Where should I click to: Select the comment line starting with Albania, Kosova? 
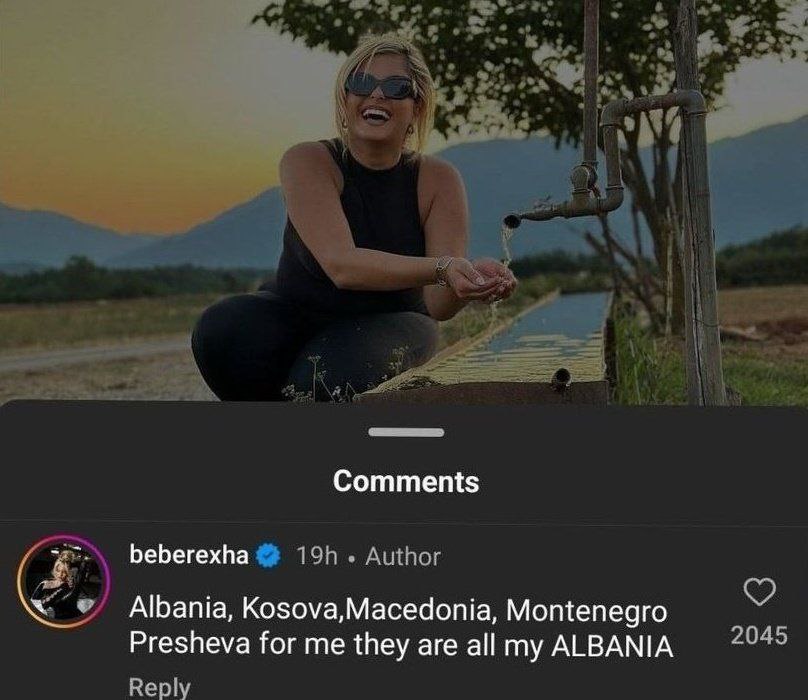(398, 610)
